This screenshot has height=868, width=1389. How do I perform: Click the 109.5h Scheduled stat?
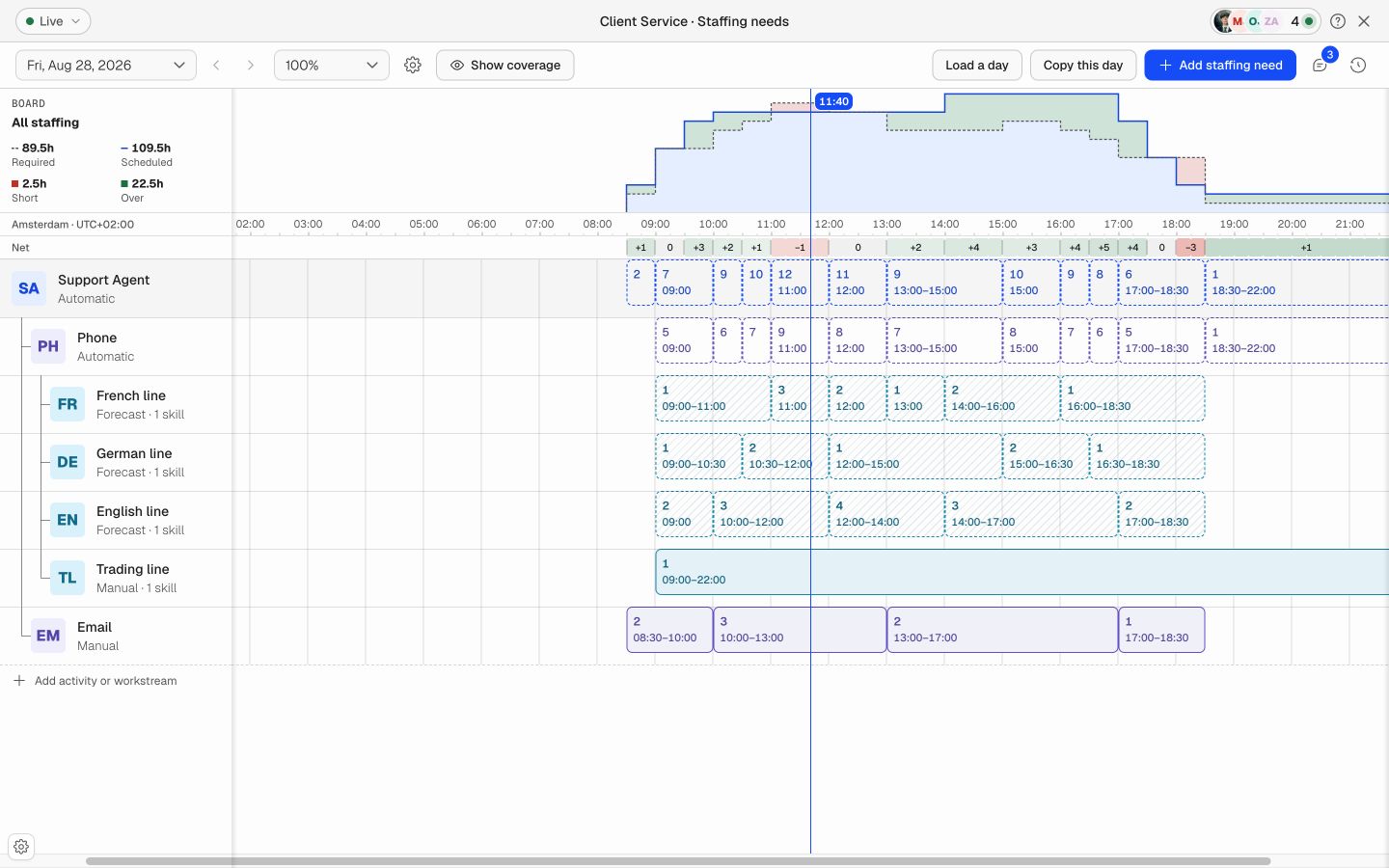(147, 154)
